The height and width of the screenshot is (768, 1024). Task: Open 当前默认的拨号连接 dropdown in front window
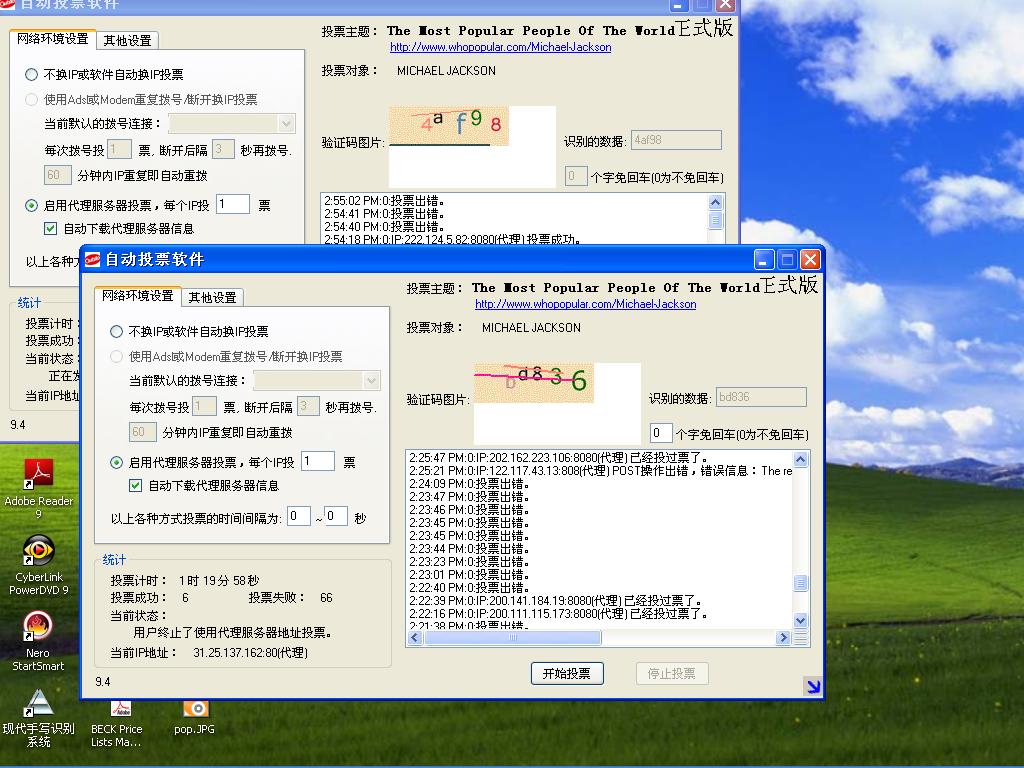click(371, 380)
